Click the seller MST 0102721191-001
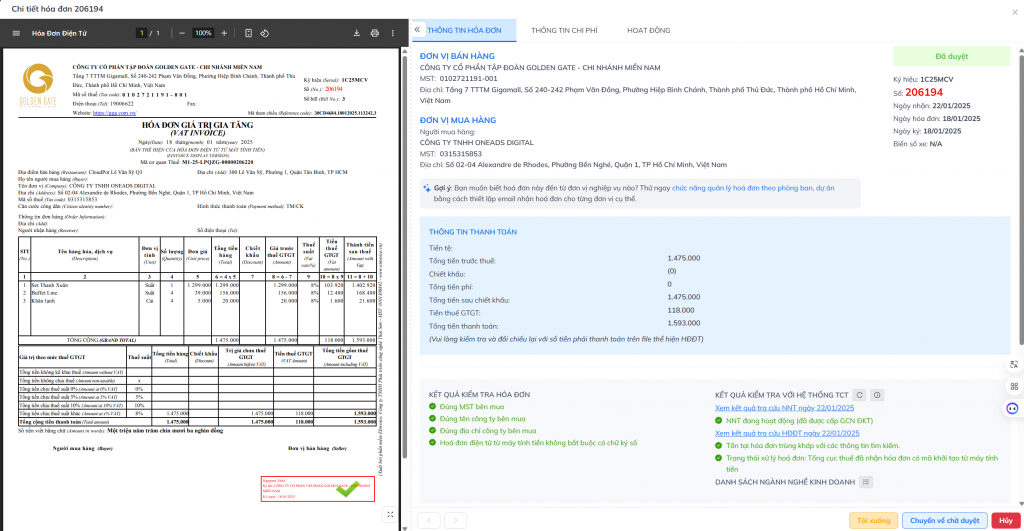This screenshot has width=1024, height=531. click(x=468, y=78)
